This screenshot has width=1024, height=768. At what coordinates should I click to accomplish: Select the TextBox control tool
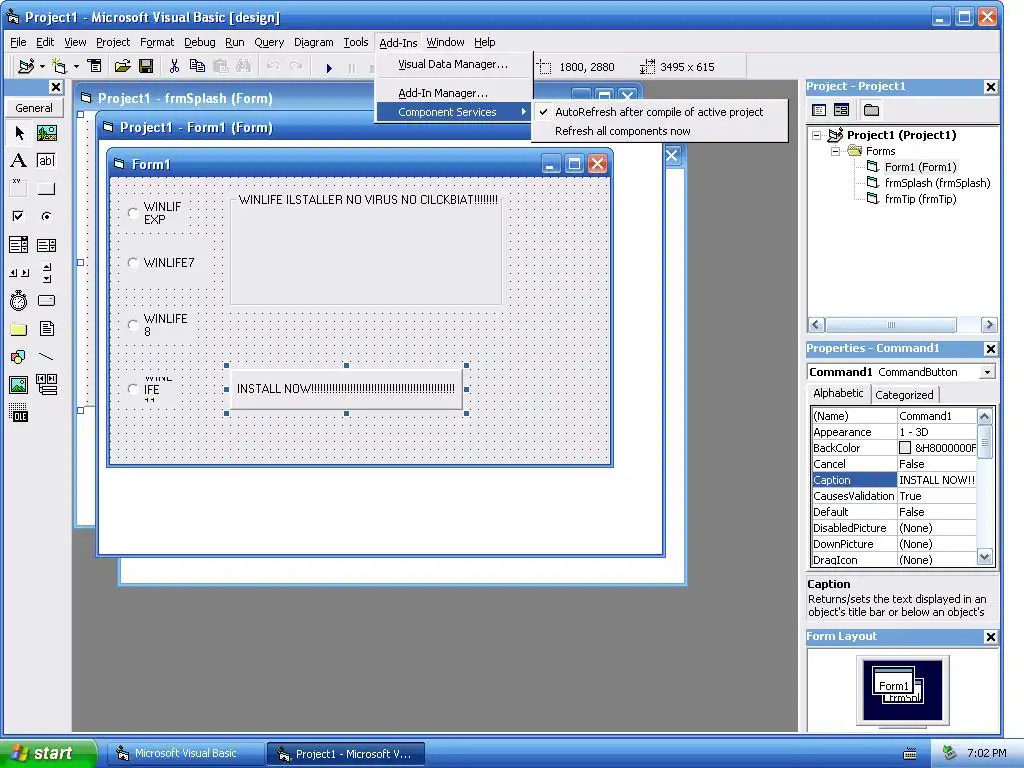(46, 161)
